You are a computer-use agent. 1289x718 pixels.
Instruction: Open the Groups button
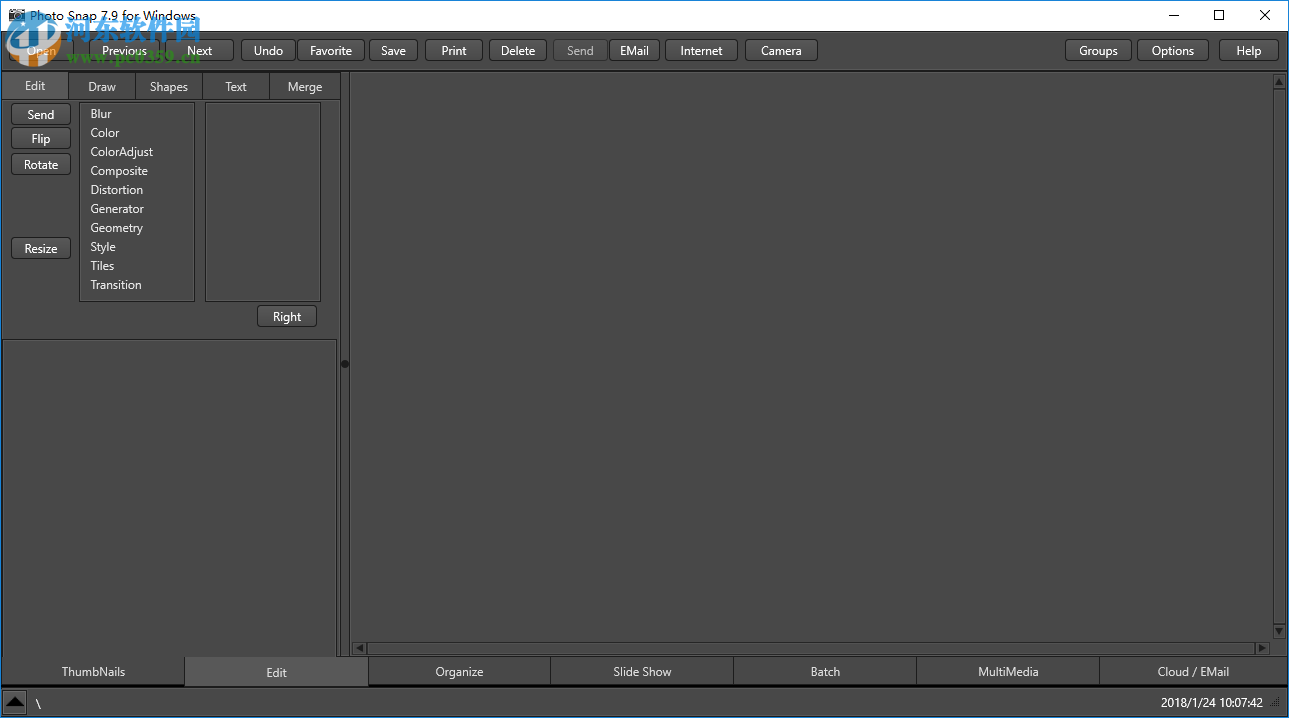tap(1098, 51)
